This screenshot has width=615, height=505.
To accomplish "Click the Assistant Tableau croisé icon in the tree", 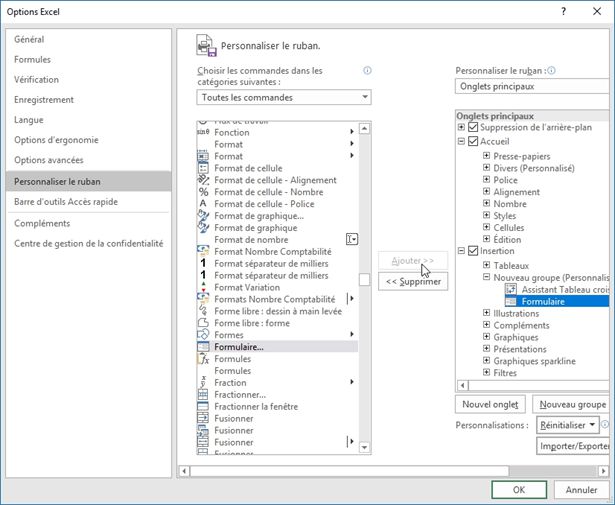I will point(511,289).
